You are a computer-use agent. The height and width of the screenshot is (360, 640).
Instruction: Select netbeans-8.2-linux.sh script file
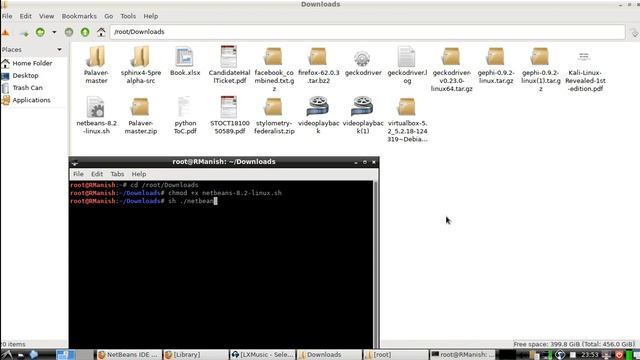[96, 116]
